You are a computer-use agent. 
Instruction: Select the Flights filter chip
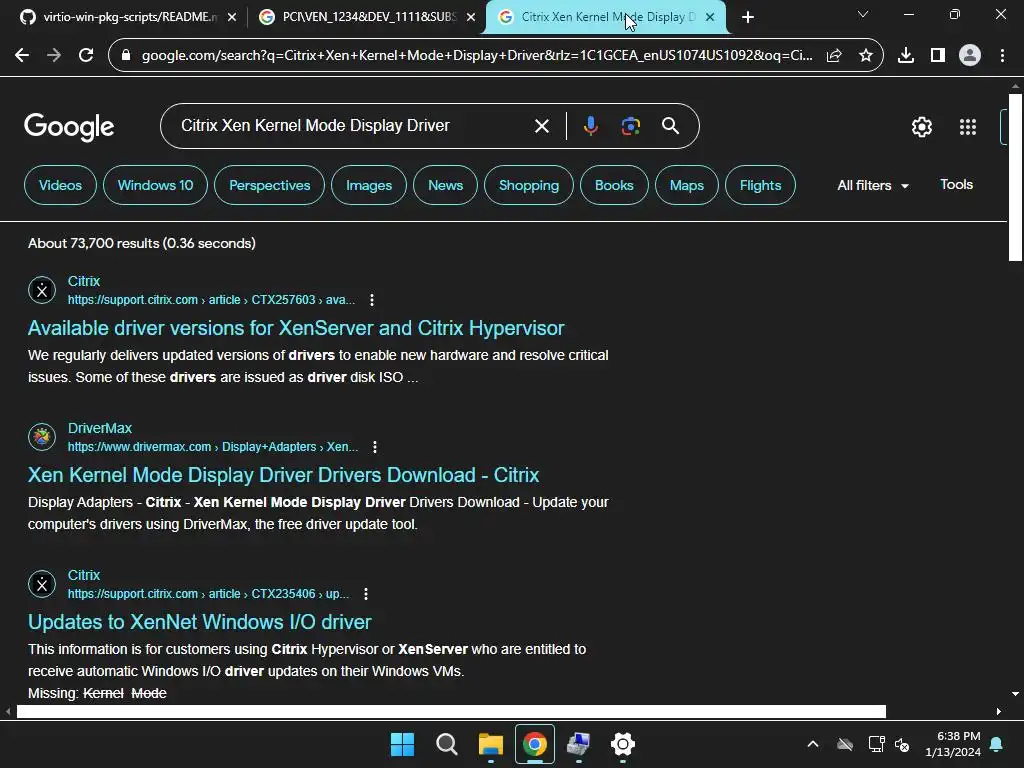click(760, 185)
